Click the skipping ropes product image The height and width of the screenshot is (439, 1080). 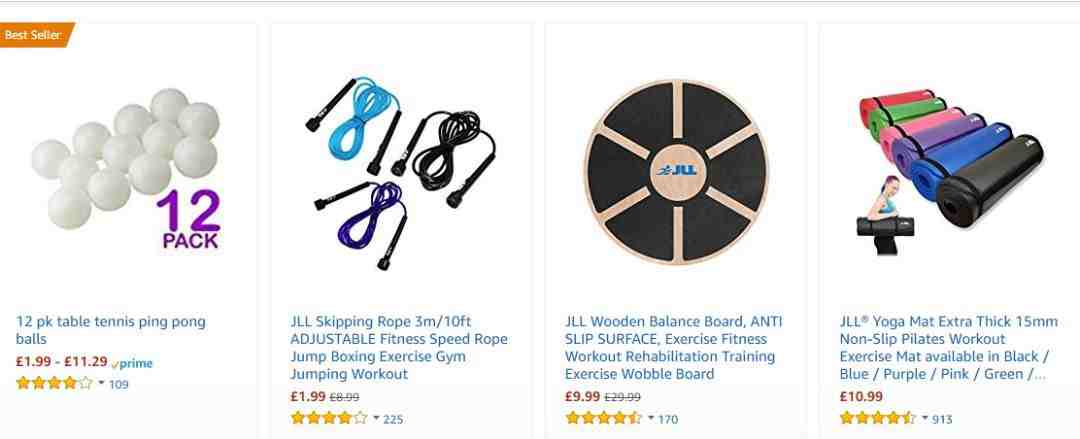[400, 172]
